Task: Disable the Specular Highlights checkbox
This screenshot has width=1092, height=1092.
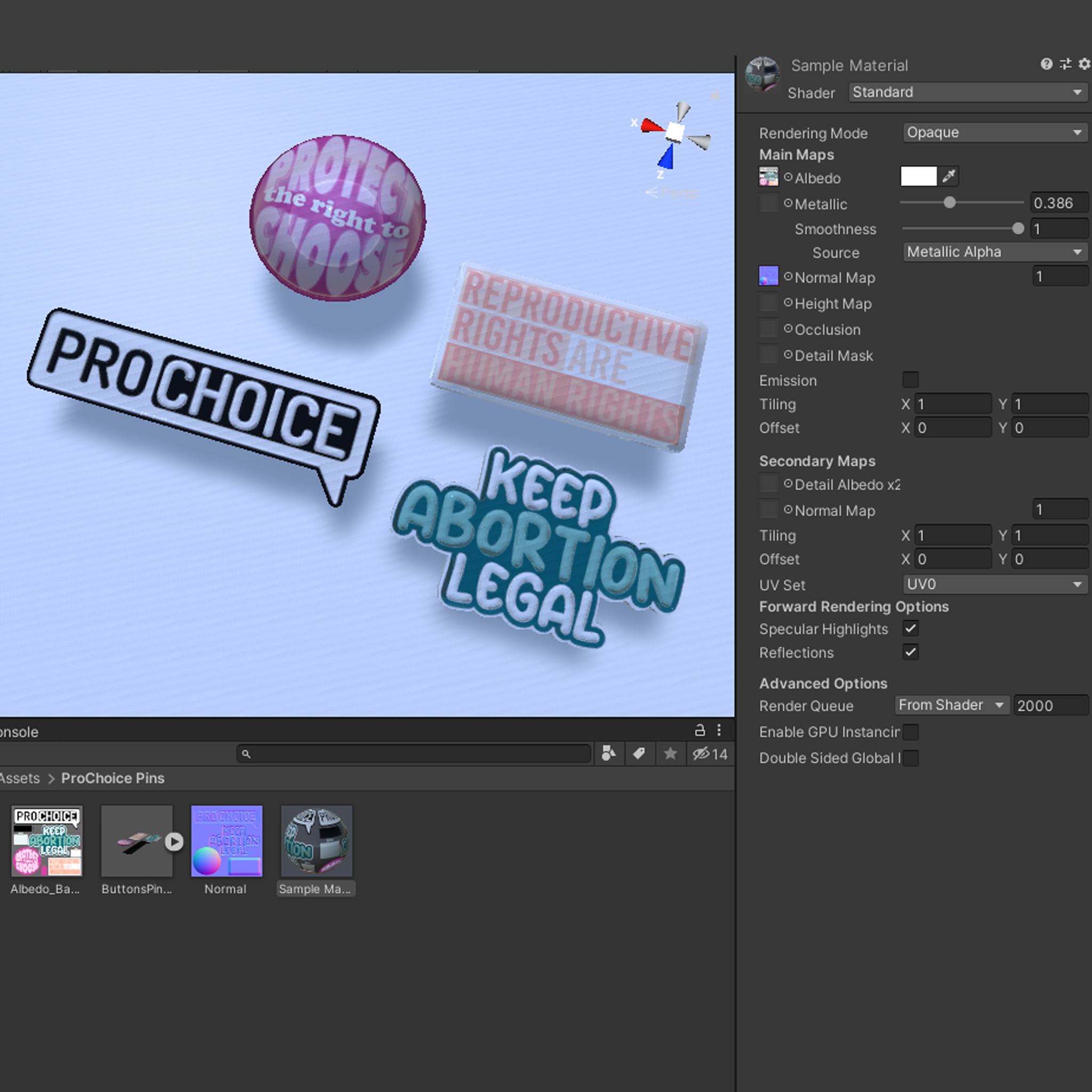Action: click(911, 629)
